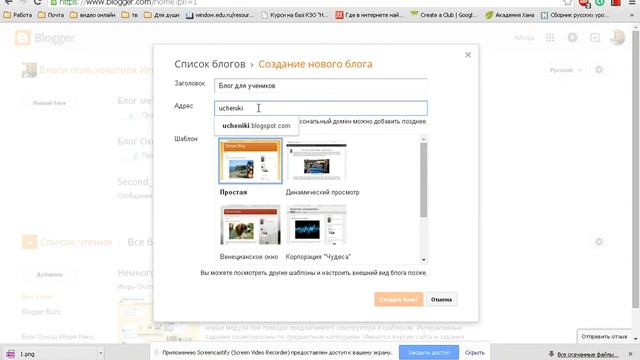Click the browser reload icon
Image resolution: width=640 pixels, height=360 pixels.
click(38, 2)
